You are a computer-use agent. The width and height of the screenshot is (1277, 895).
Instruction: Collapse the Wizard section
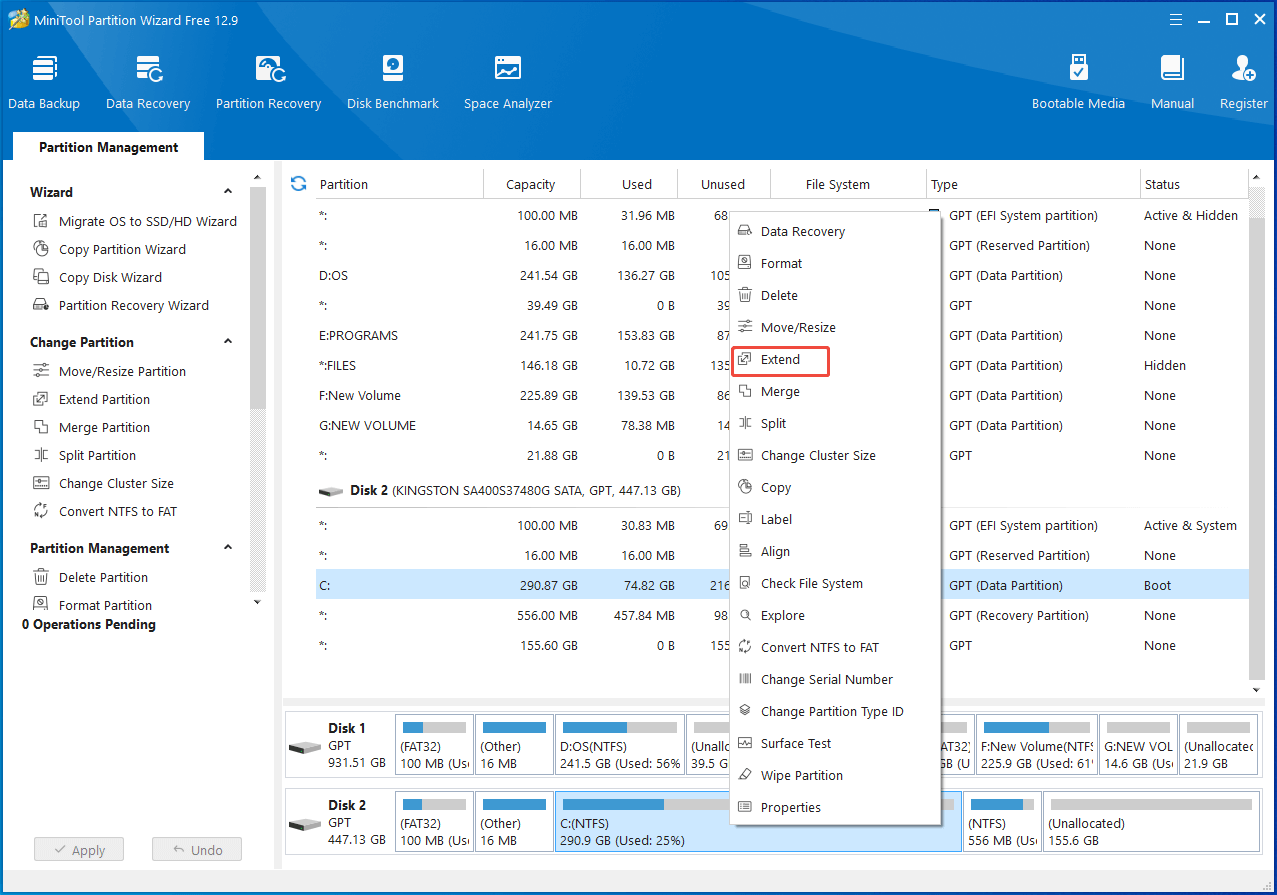click(x=228, y=192)
